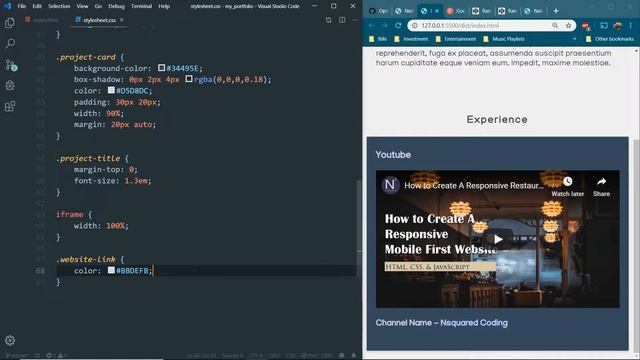This screenshot has width=640, height=360.
Task: Click the video title link on the embed
Action: (x=474, y=186)
